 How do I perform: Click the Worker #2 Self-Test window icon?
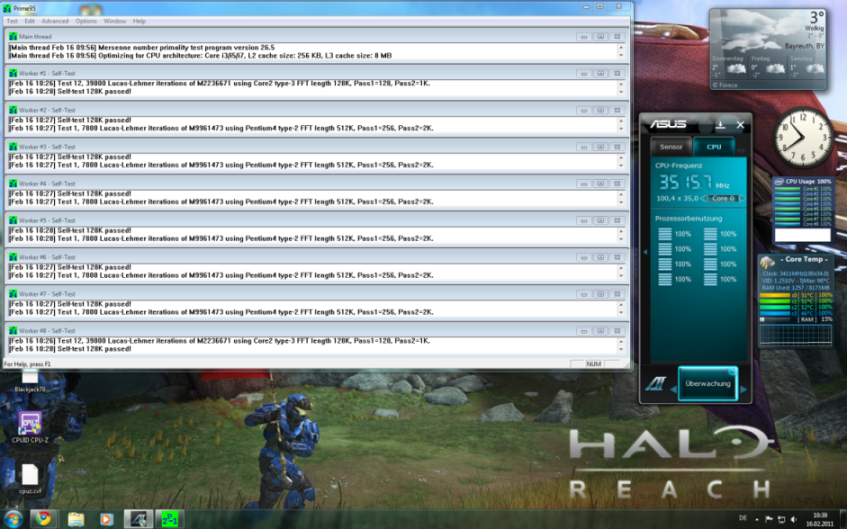(x=13, y=110)
